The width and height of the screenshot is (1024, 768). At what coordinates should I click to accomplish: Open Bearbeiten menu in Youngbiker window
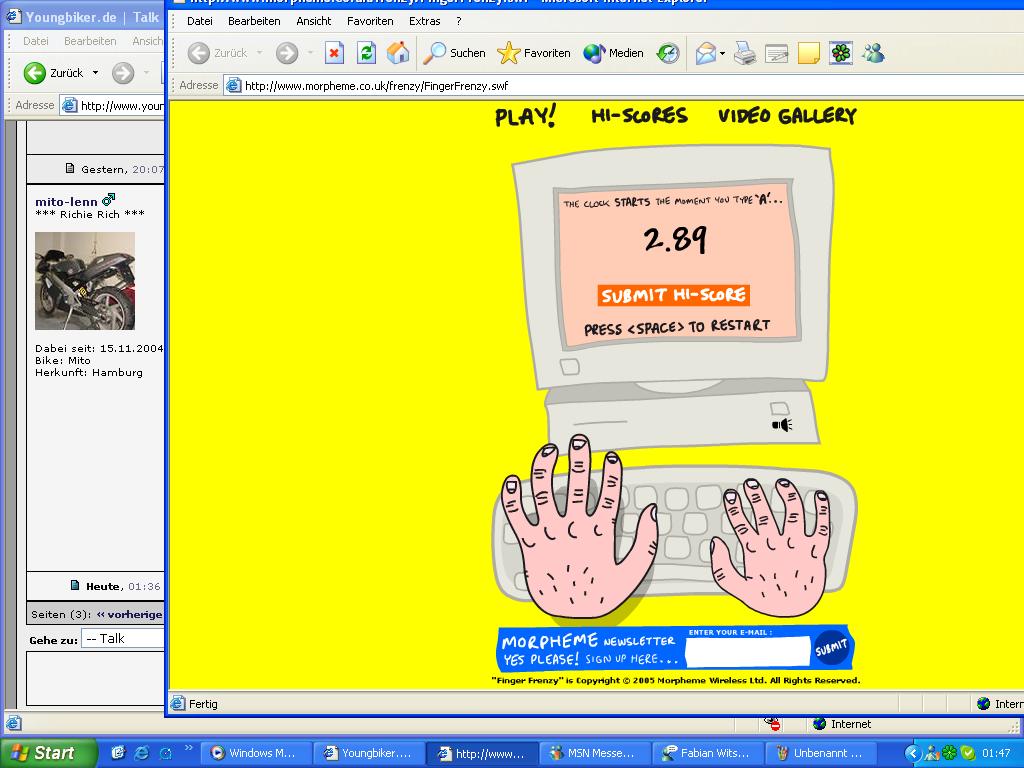click(x=90, y=40)
